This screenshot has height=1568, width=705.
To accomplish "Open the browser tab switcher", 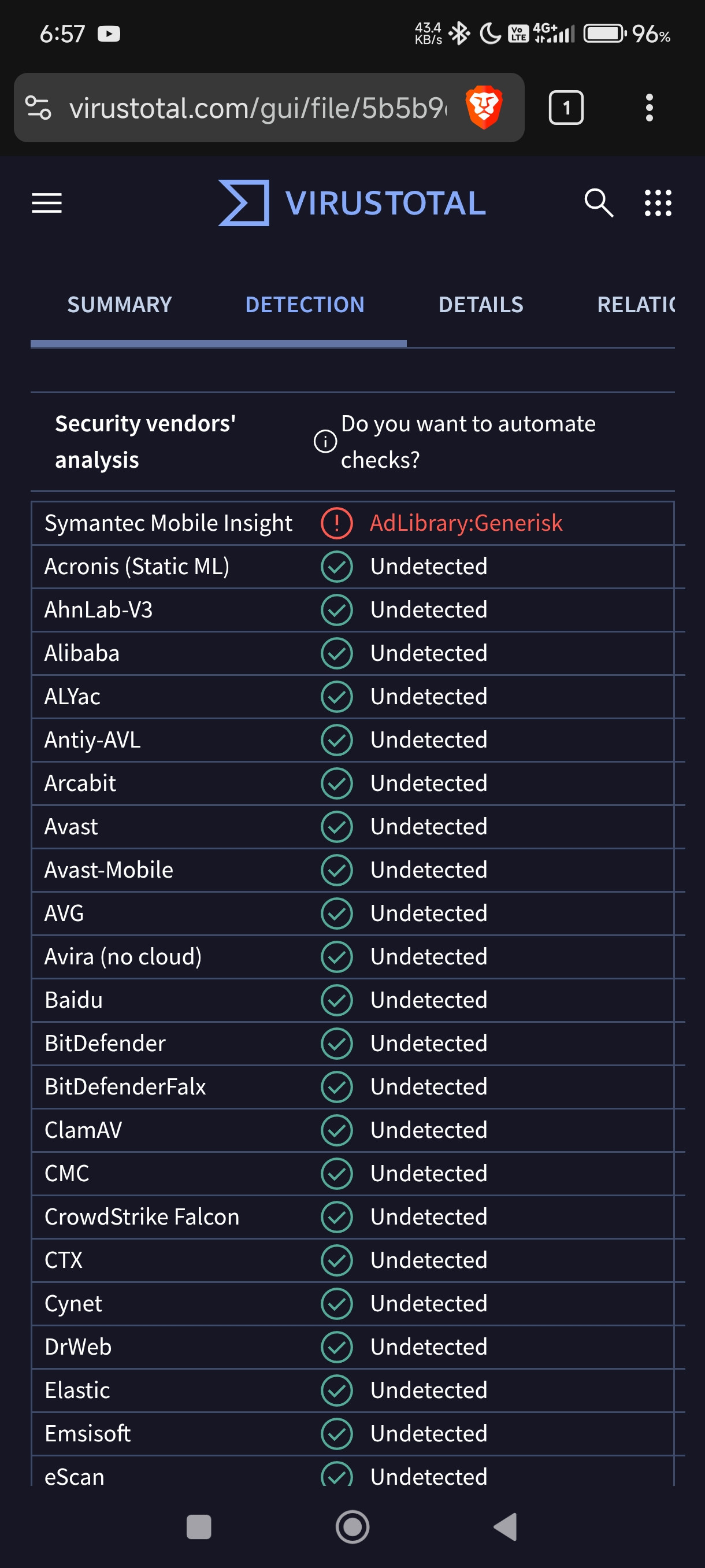I will click(566, 108).
